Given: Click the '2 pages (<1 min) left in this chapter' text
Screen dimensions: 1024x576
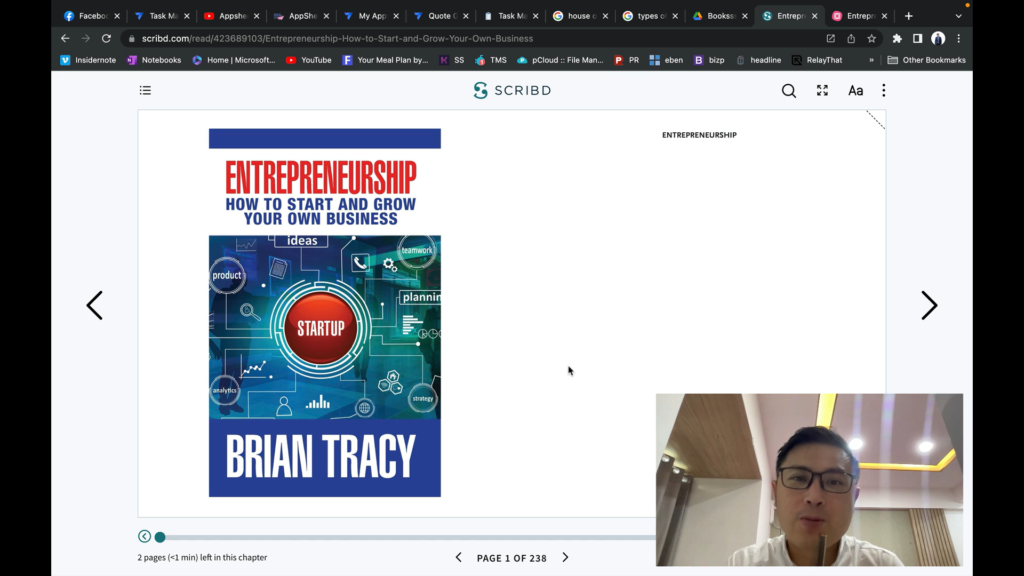Looking at the screenshot, I should click(x=202, y=557).
